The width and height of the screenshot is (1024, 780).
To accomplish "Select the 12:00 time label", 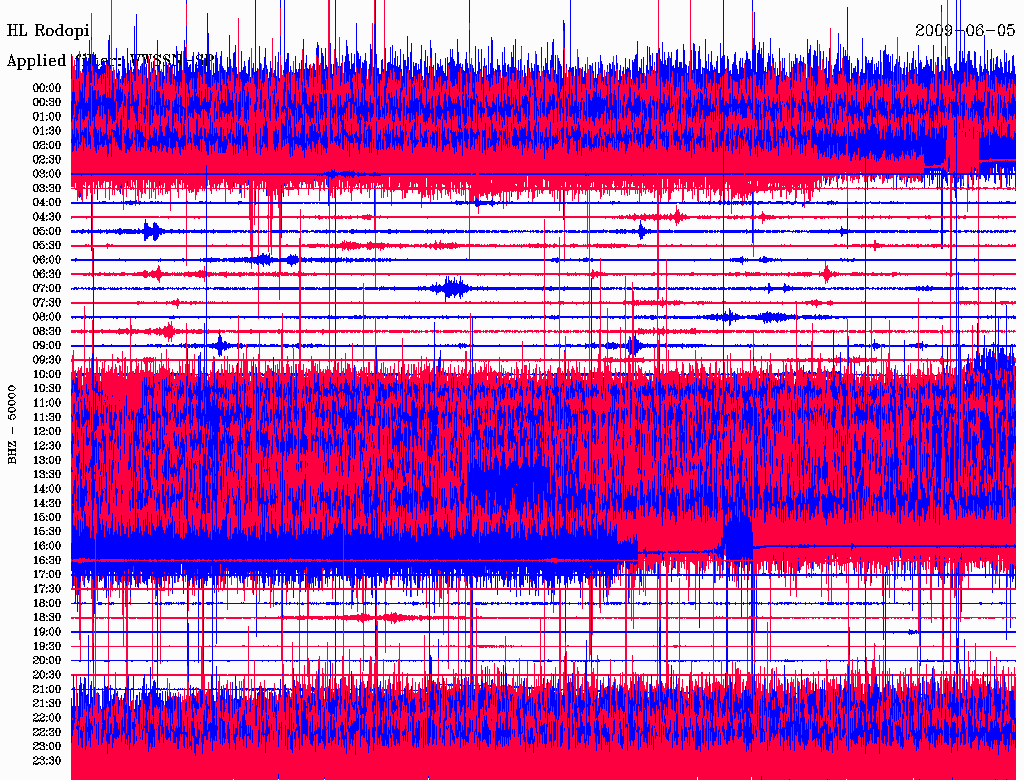I will click(x=47, y=432).
